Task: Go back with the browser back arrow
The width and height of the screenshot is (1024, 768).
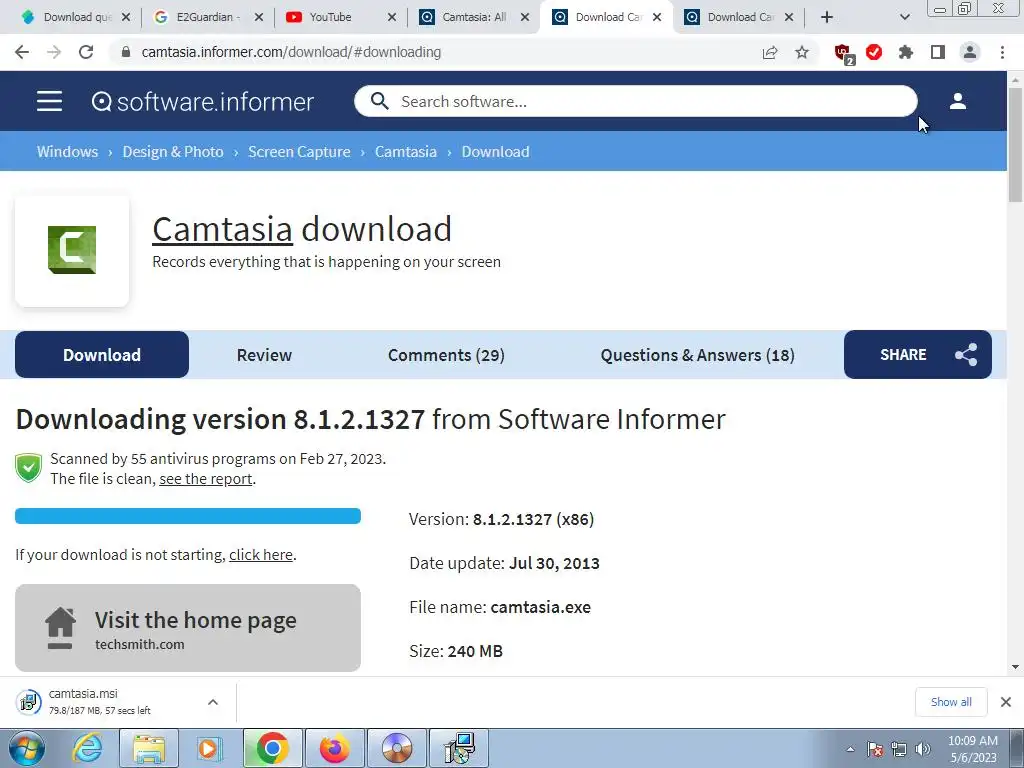Action: 22,52
